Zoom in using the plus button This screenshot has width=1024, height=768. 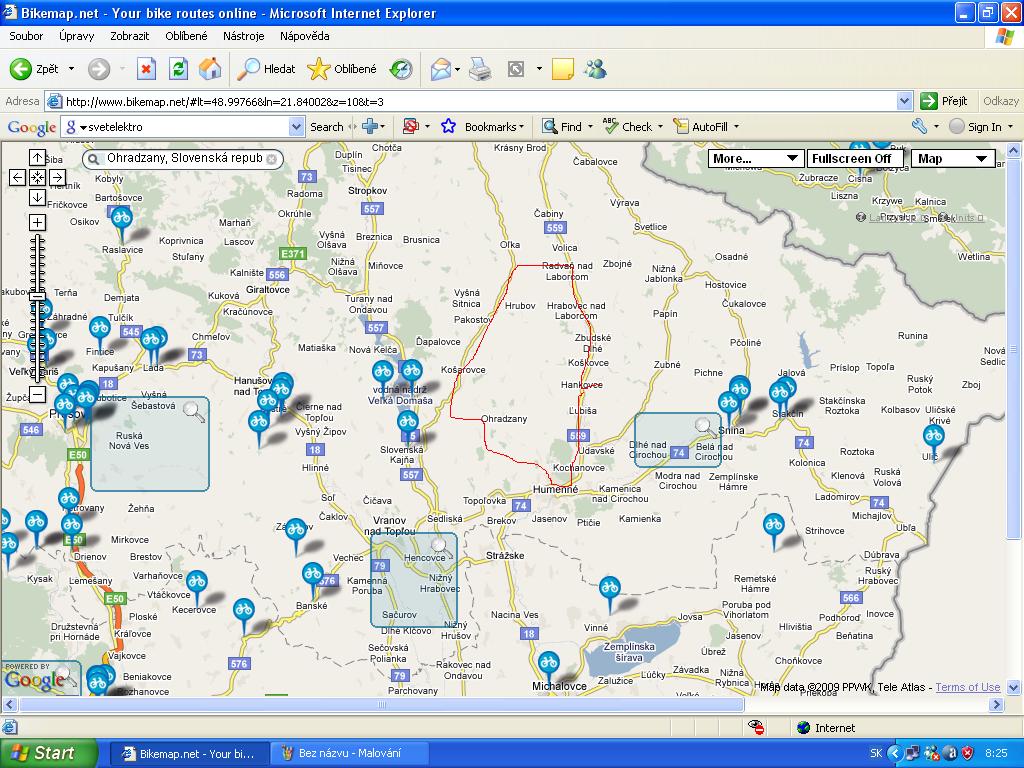tap(37, 222)
